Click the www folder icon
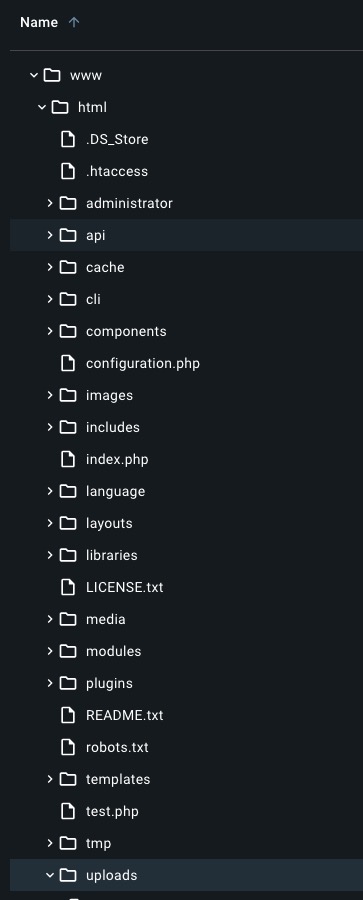Image resolution: width=363 pixels, height=900 pixels. (x=52, y=75)
